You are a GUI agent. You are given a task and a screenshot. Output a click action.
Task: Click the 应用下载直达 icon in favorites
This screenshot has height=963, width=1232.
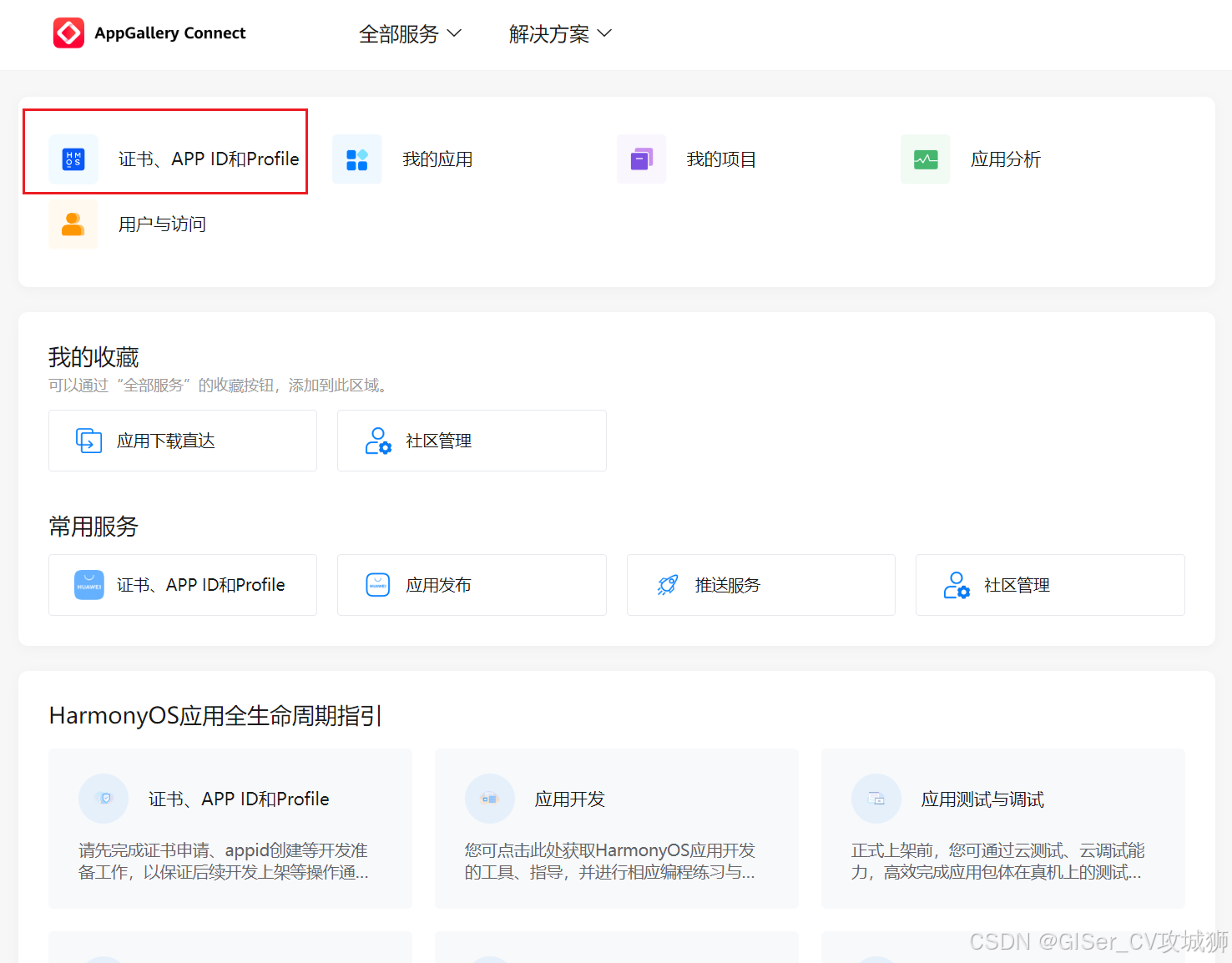(89, 441)
